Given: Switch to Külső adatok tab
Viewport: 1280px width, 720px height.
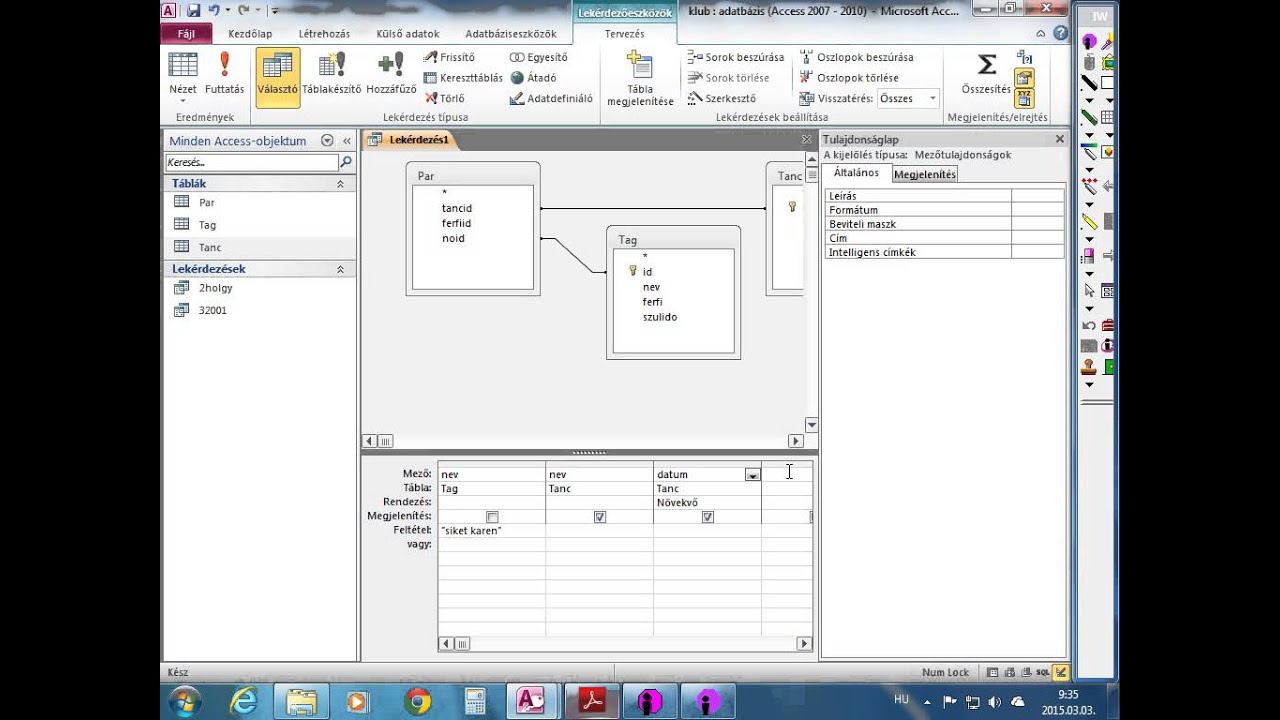Looking at the screenshot, I should tap(408, 33).
